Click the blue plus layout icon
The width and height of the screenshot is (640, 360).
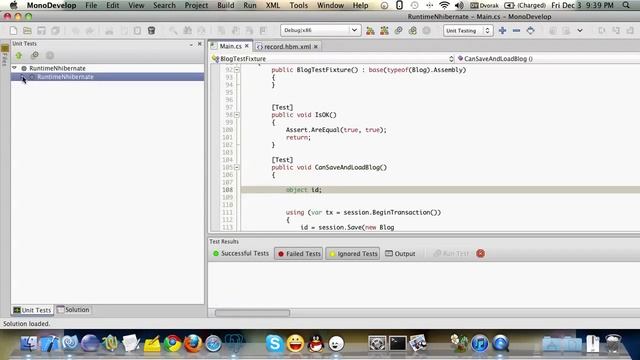(502, 31)
